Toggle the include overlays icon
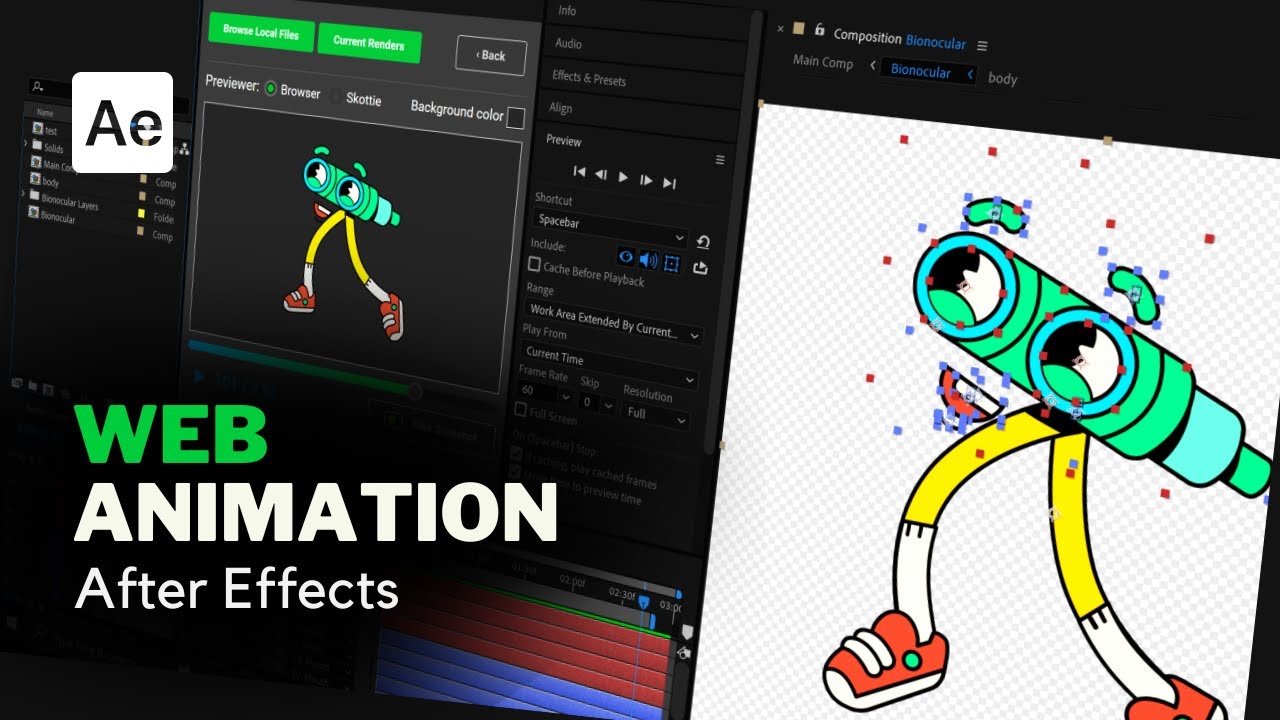This screenshot has height=720, width=1280. coord(671,263)
